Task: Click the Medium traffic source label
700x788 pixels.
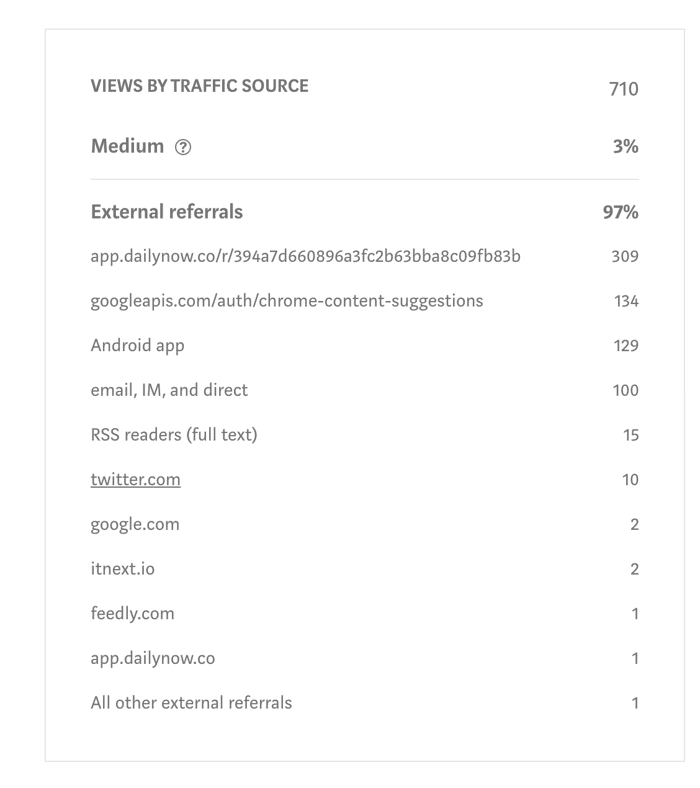Action: click(127, 146)
